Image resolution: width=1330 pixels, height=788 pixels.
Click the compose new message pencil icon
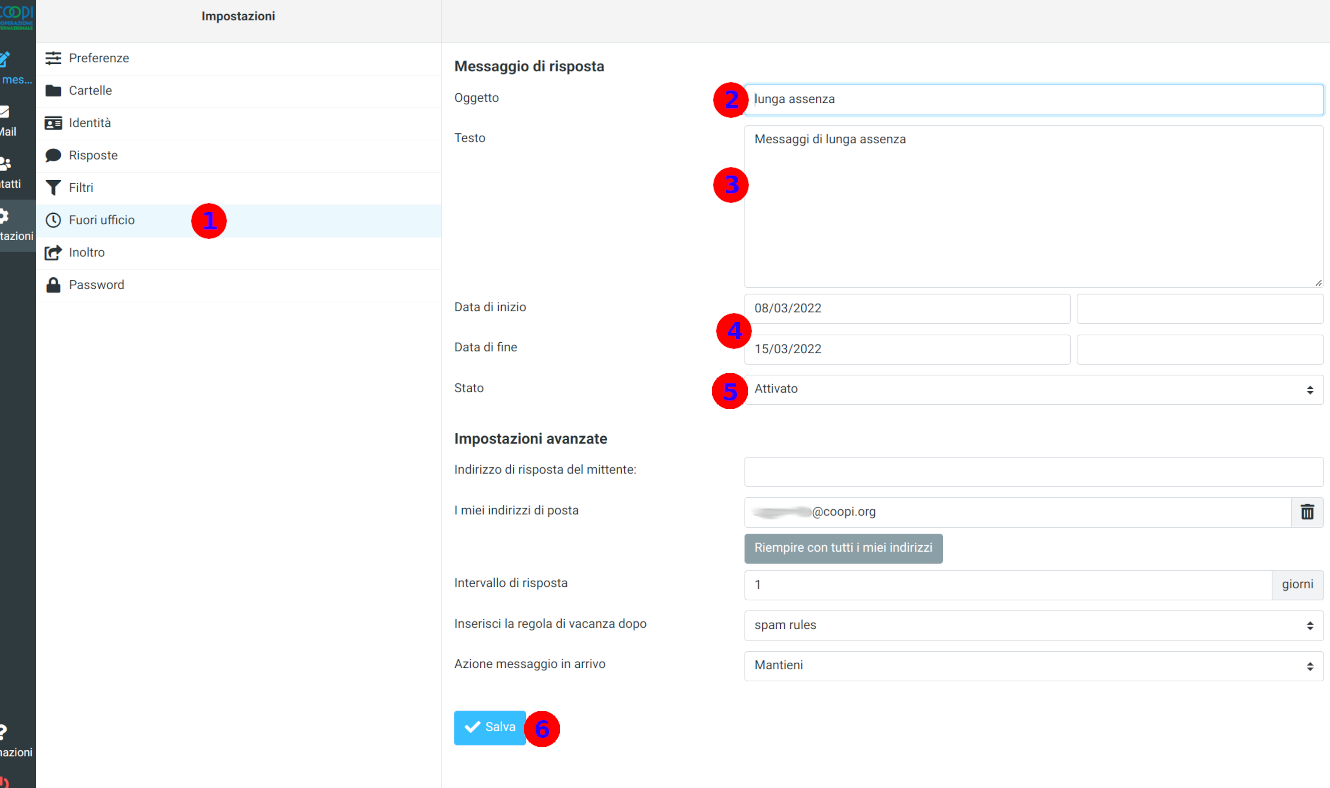point(5,59)
